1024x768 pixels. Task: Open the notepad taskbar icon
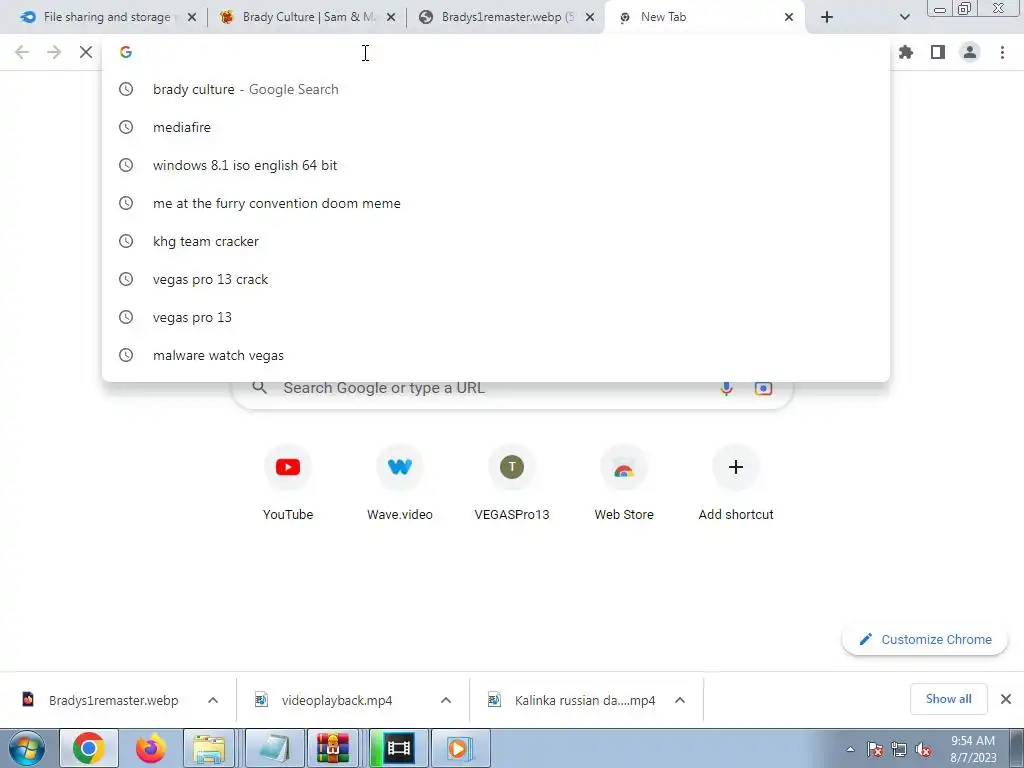tap(274, 748)
